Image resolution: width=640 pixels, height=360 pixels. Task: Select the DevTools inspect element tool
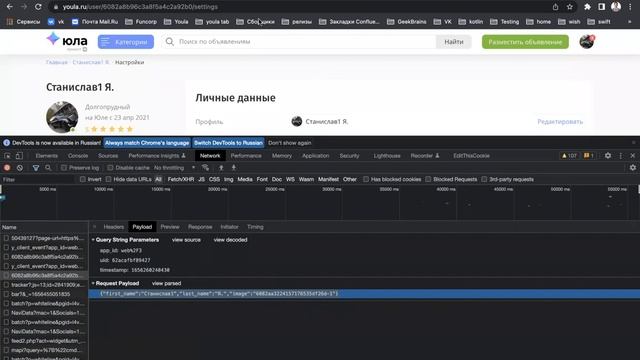[7, 156]
